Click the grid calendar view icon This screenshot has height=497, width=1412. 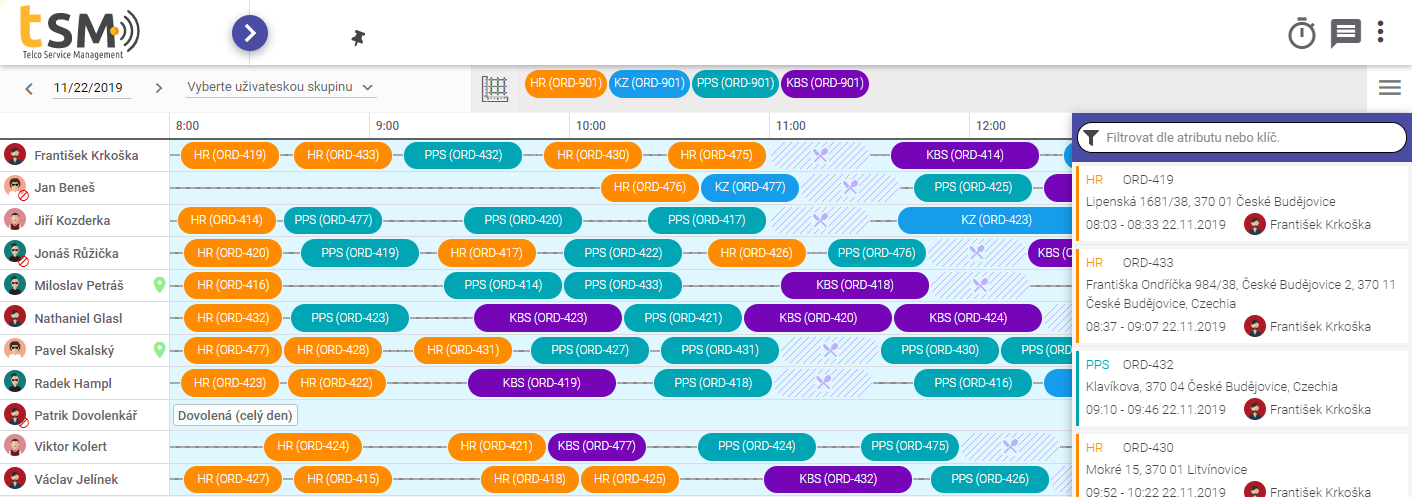(x=495, y=88)
